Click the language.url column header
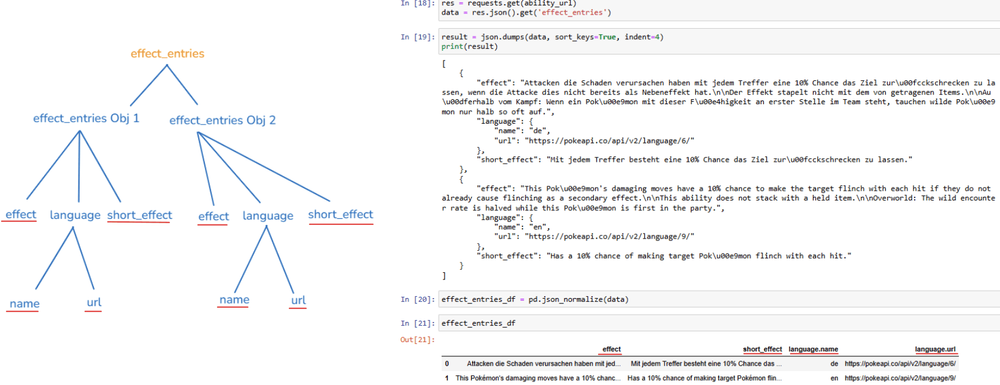This screenshot has width=1000, height=385. [936, 349]
